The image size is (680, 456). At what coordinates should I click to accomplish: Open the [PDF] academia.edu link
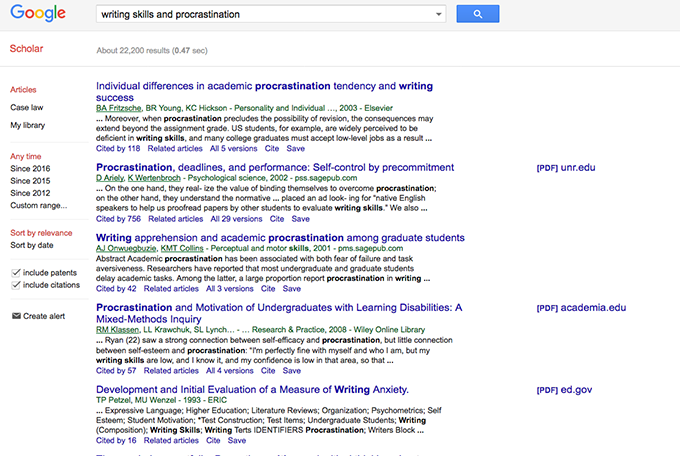(x=581, y=308)
